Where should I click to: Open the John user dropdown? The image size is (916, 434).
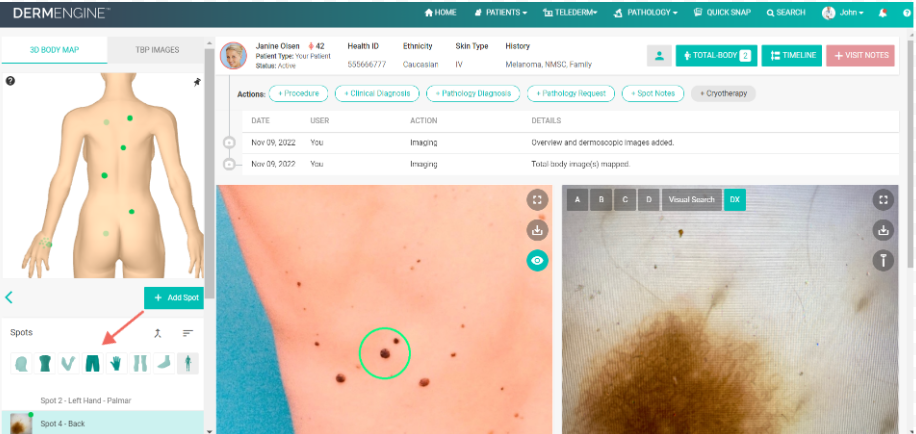point(843,12)
